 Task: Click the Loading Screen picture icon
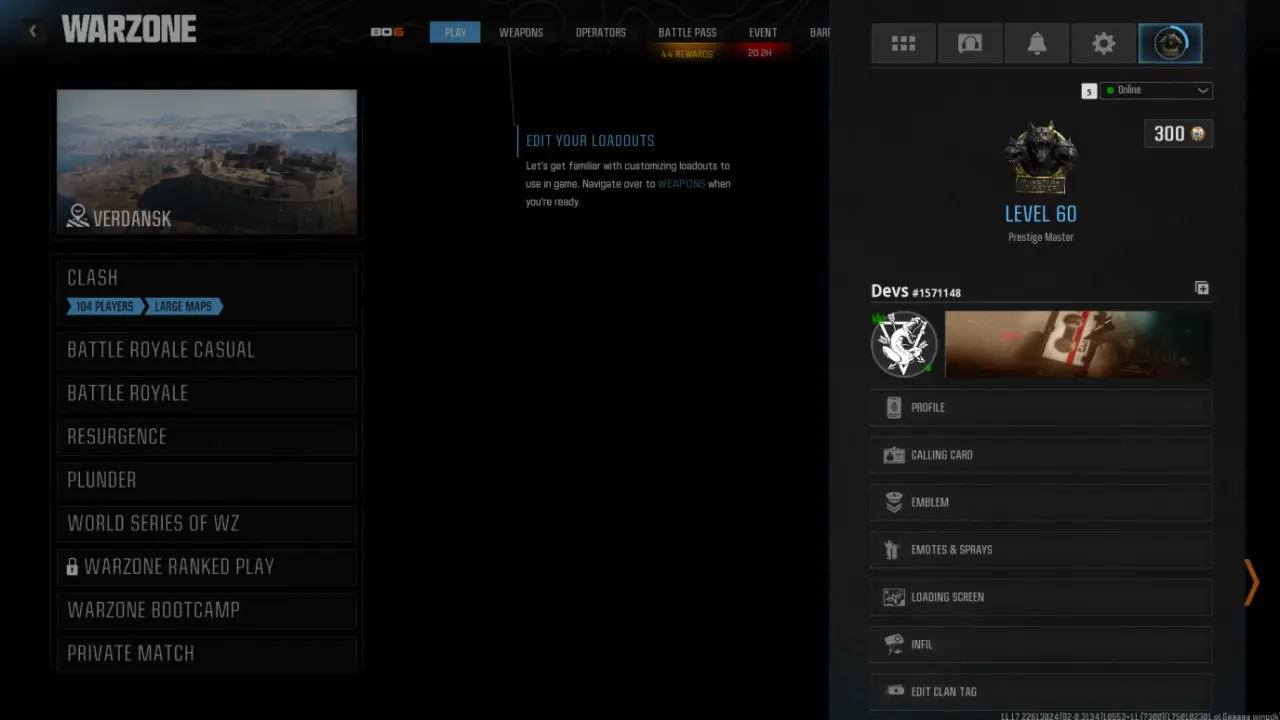tap(894, 597)
